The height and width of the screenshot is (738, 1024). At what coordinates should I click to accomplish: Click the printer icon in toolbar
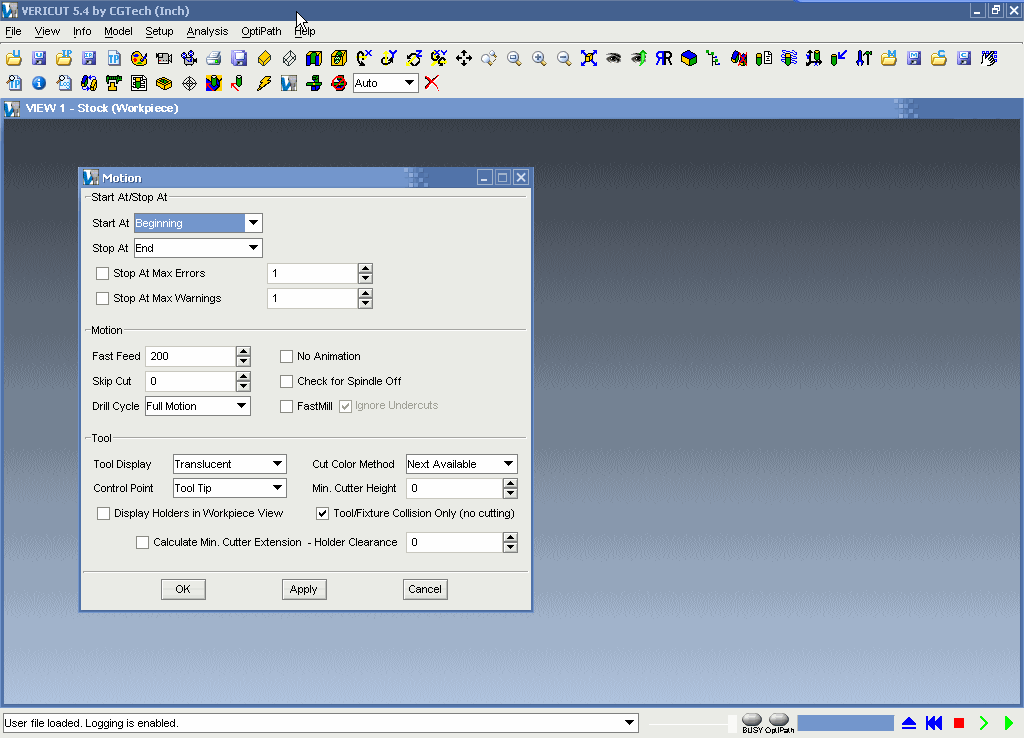pyautogui.click(x=214, y=58)
